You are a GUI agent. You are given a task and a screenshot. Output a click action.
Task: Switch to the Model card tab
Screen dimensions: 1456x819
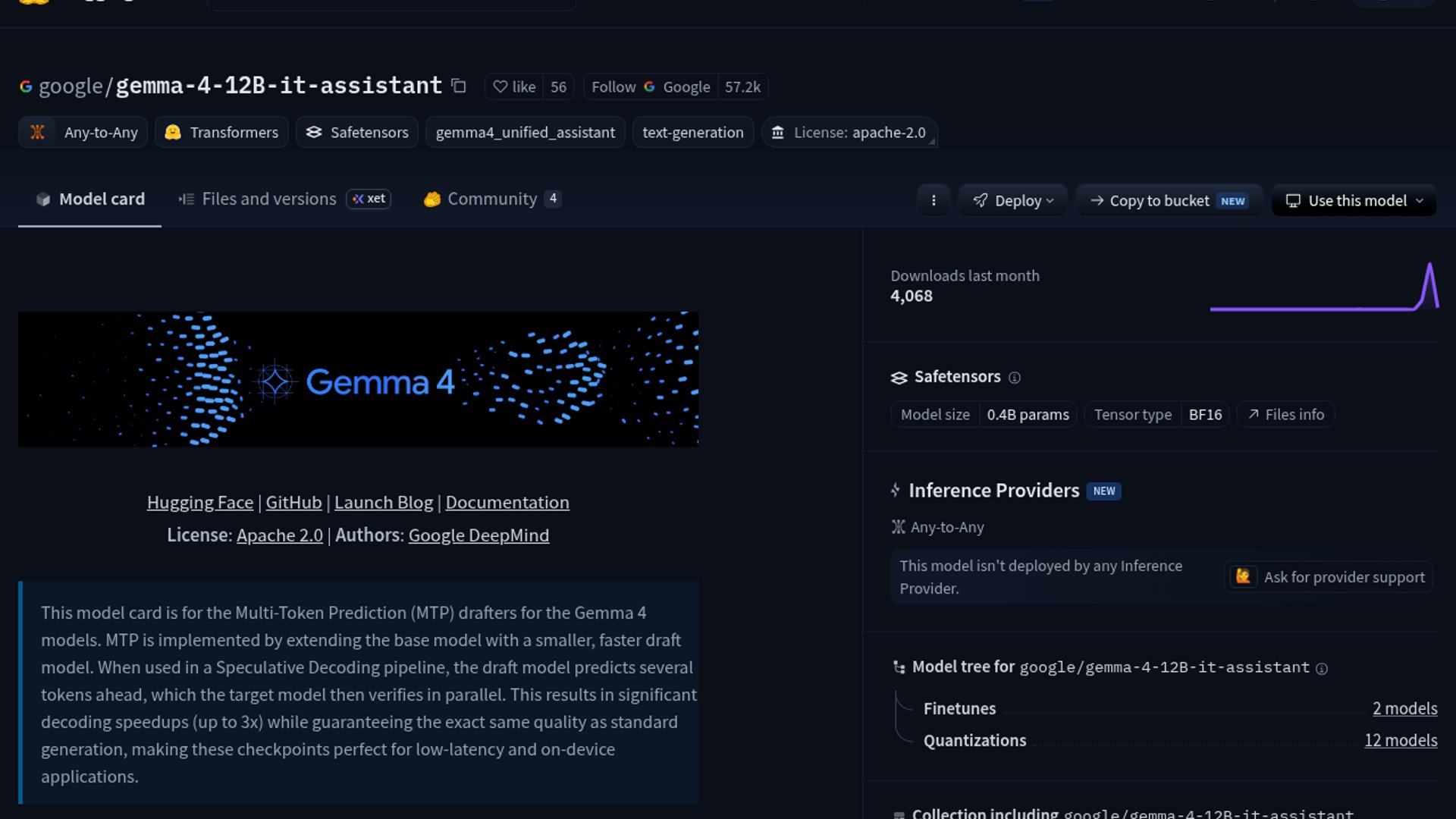coord(89,199)
